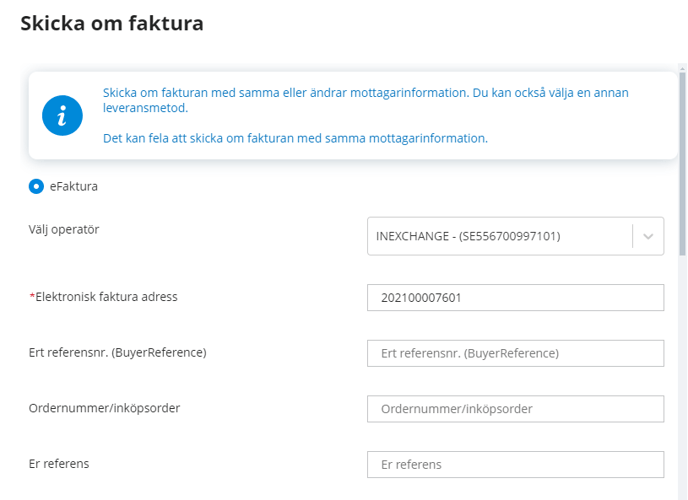This screenshot has width=688, height=500.
Task: Click the Er referens input field
Action: [x=516, y=465]
